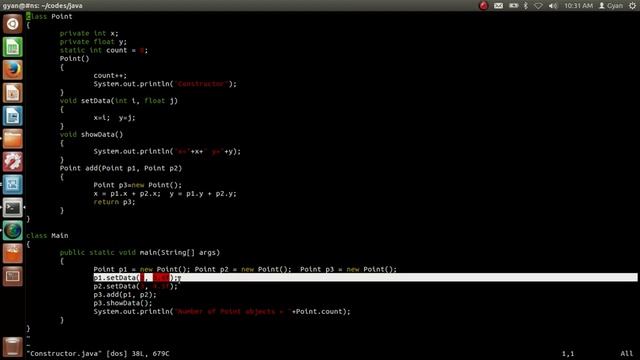
Task: Click the 'void setData(int i, float j)' line
Action: tap(119, 101)
